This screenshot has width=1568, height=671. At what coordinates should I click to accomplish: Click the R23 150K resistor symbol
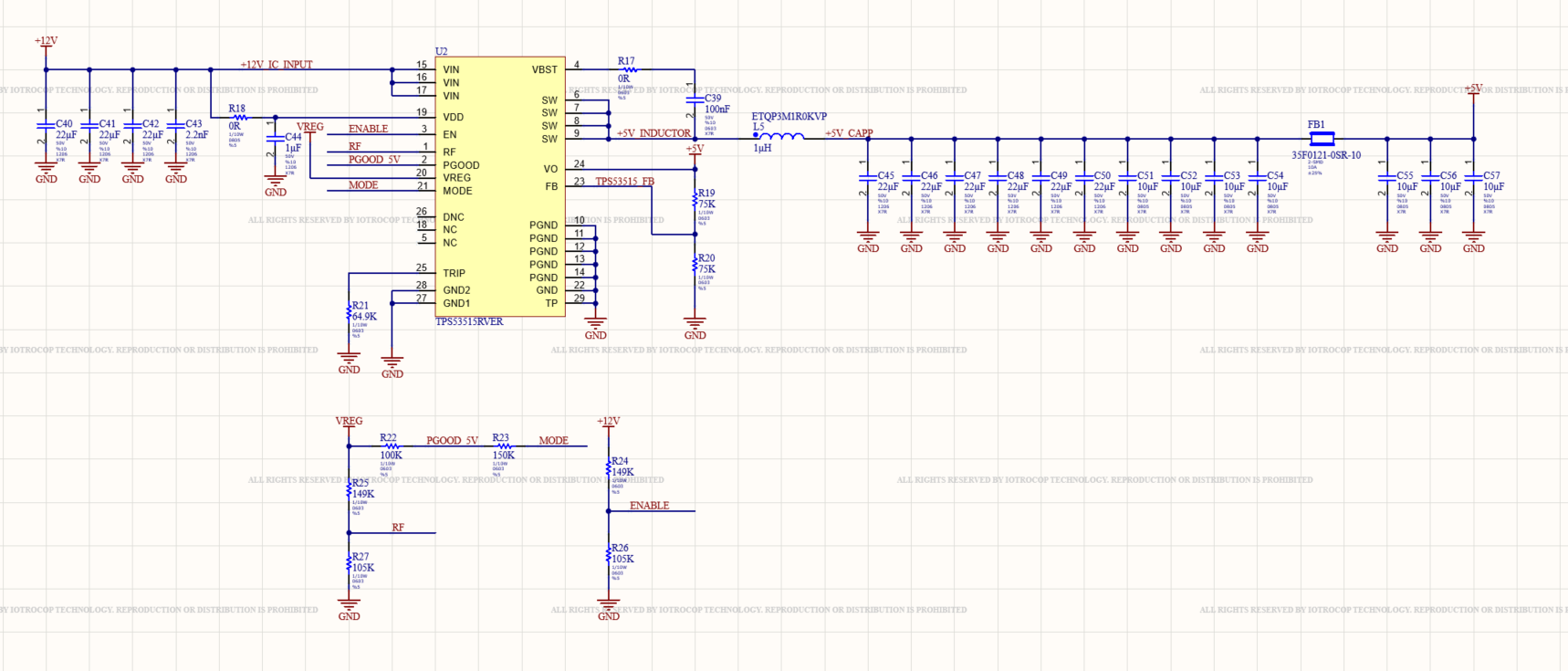click(x=503, y=446)
